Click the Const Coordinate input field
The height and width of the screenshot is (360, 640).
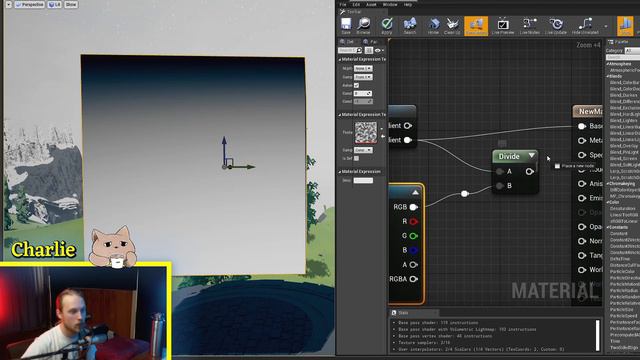[x=363, y=93]
